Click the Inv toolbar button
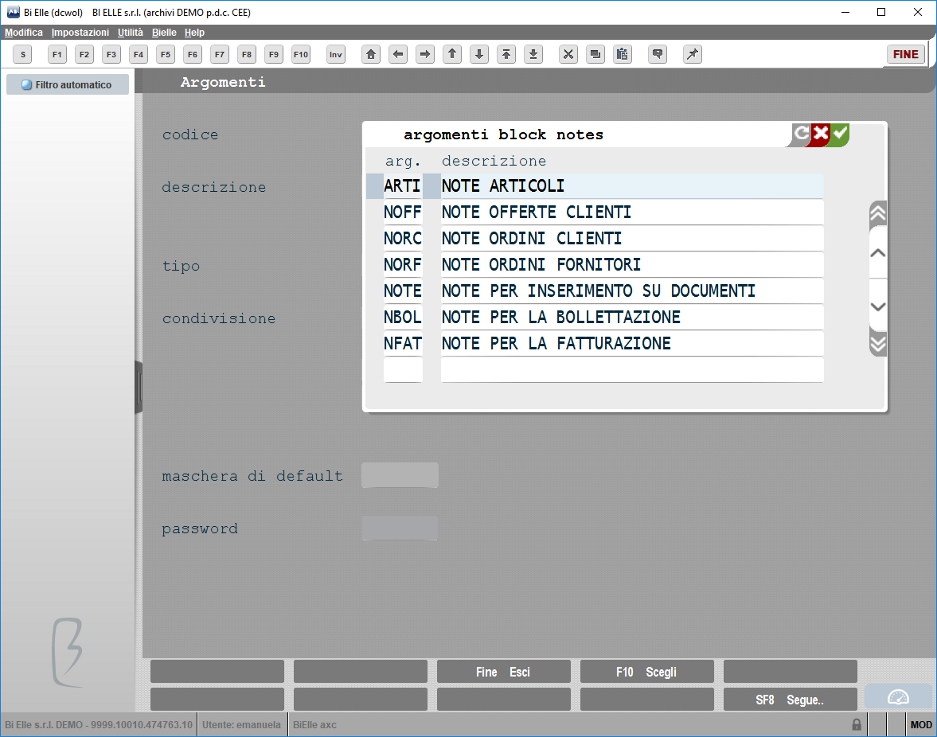Screen dimensions: 937x737 pos(336,54)
